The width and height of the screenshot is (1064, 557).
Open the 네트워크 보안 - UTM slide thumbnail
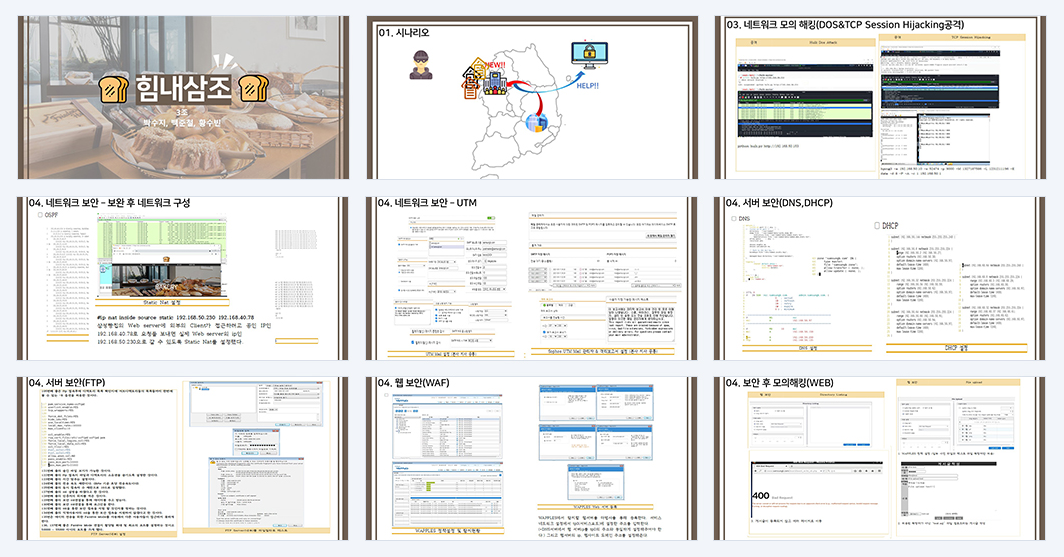pos(532,278)
